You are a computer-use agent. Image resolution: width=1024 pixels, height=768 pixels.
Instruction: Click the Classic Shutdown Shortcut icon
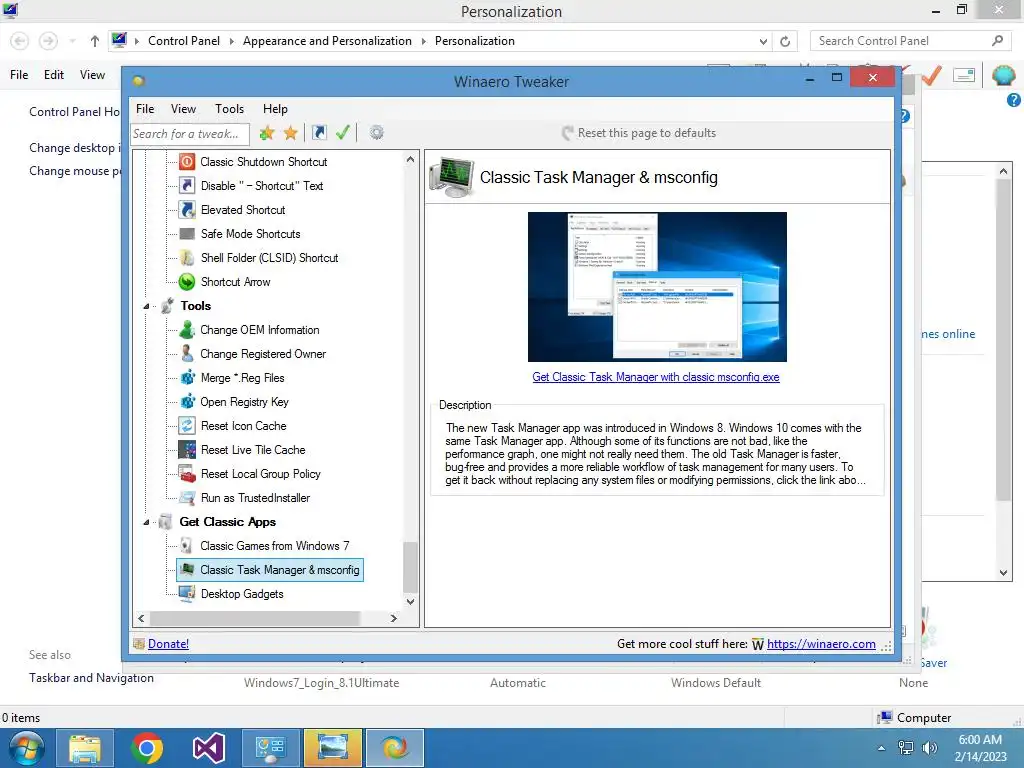187,161
